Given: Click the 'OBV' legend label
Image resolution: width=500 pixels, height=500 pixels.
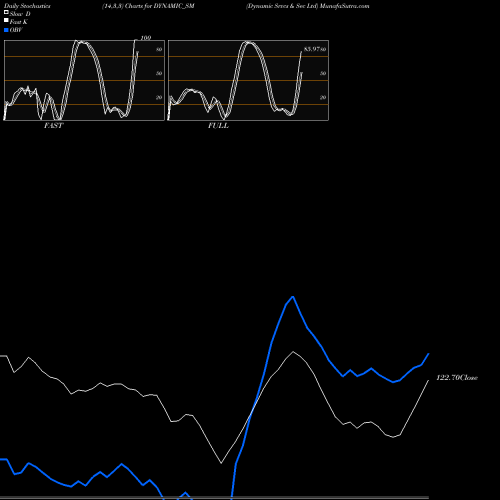Looking at the screenshot, I should (x=16, y=30).
